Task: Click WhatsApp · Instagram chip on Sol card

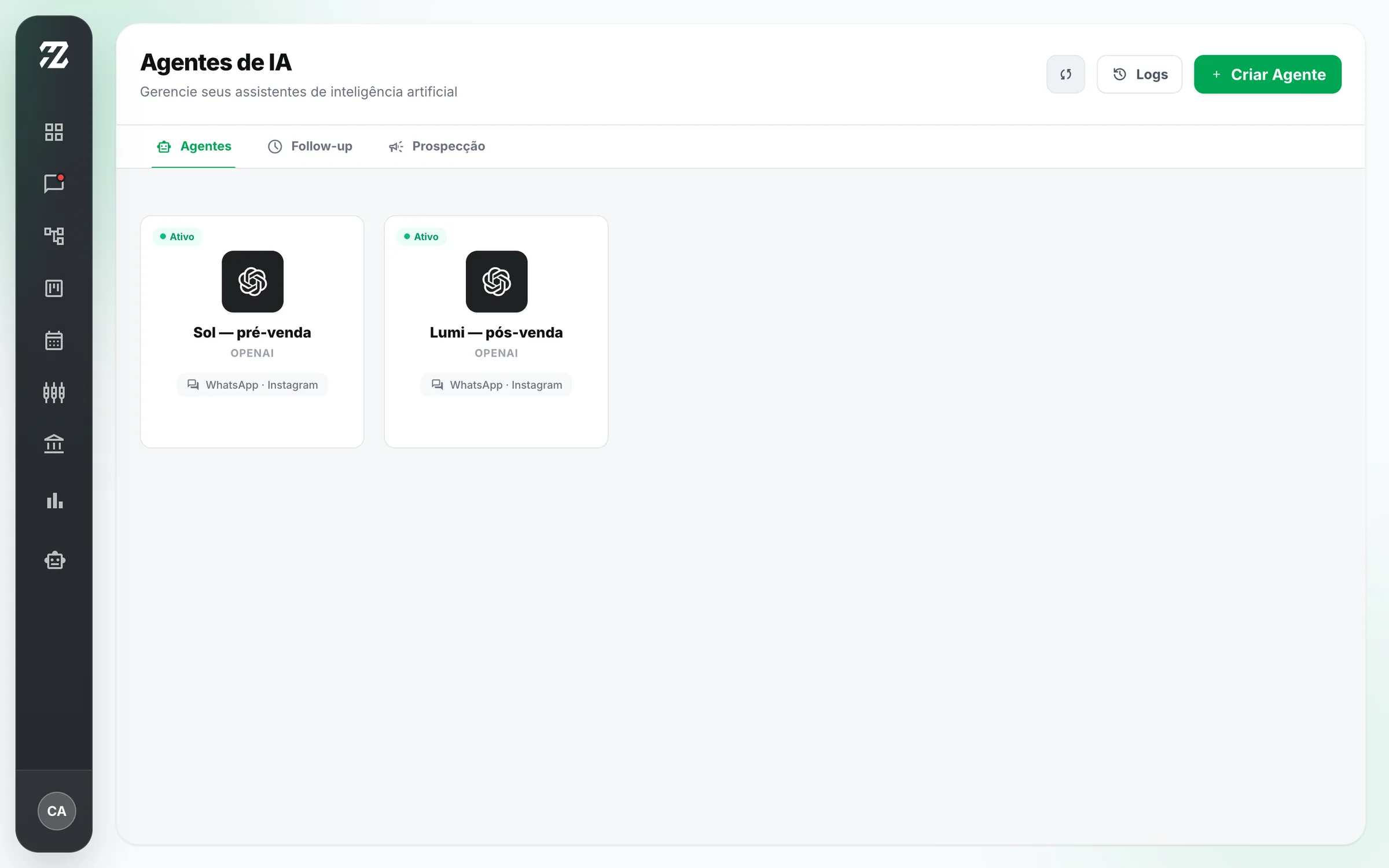Action: [x=252, y=385]
